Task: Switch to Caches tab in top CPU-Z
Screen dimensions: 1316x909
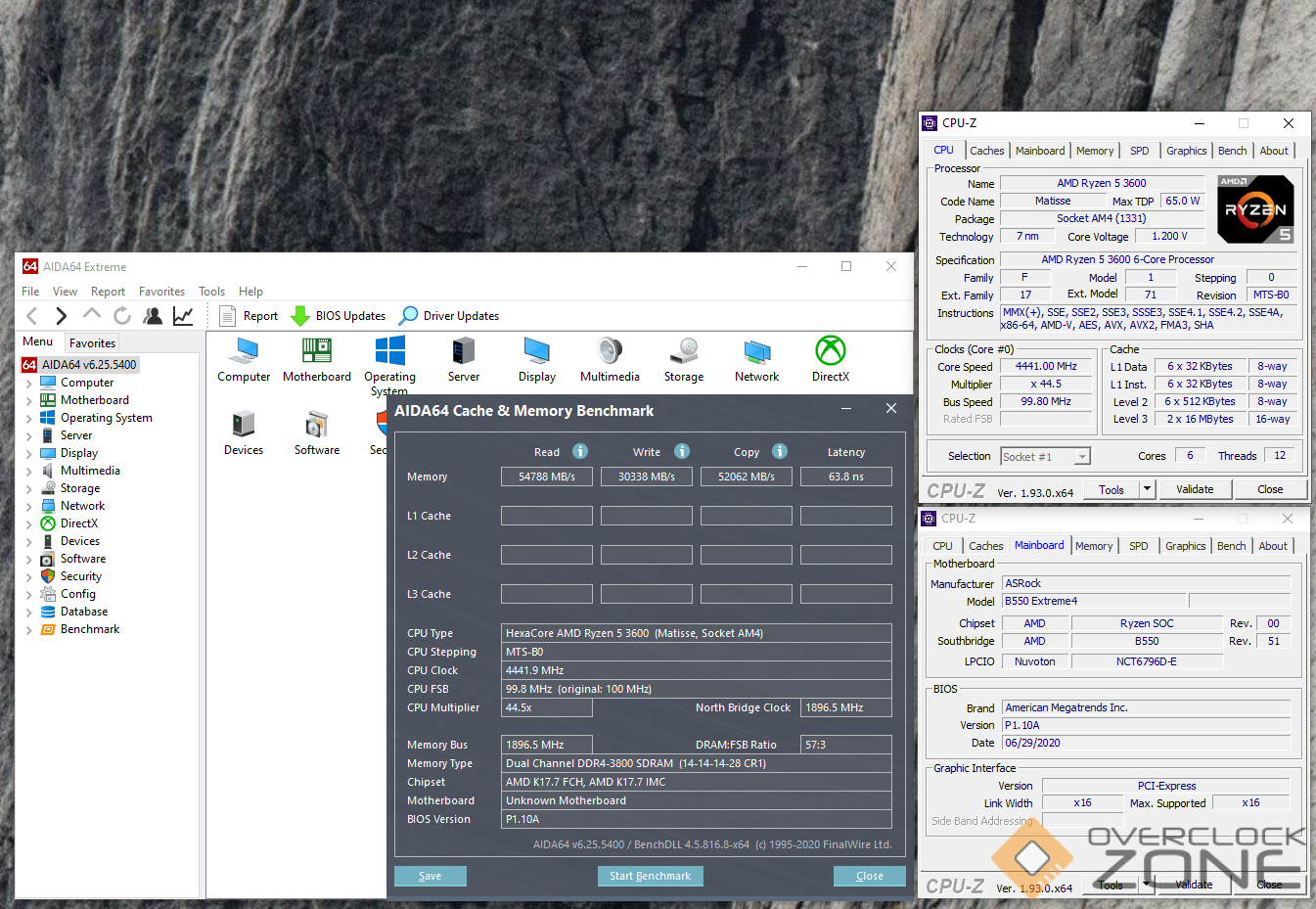Action: click(x=987, y=151)
